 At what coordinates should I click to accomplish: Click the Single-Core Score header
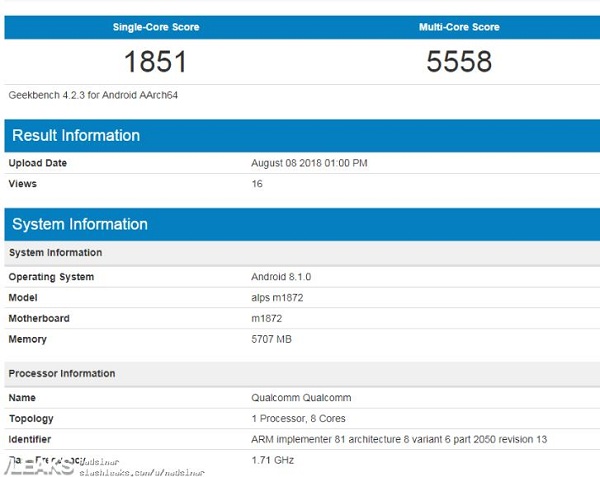click(x=154, y=27)
